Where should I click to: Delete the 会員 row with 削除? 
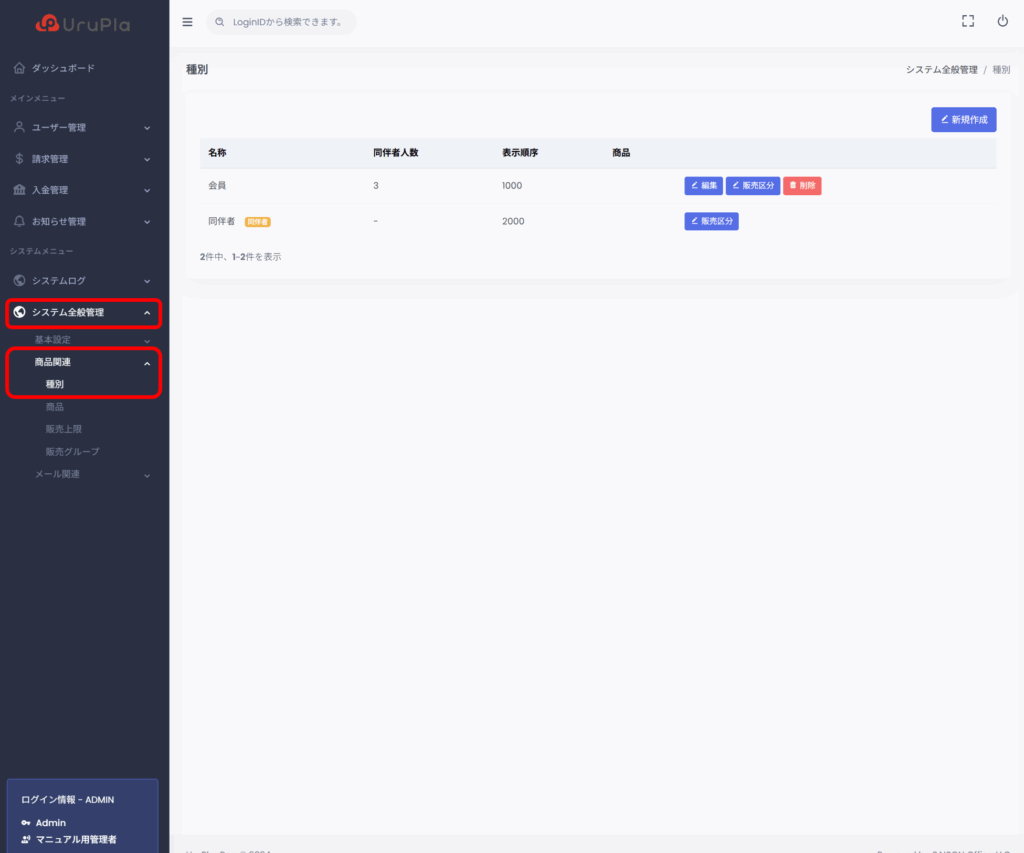pos(802,186)
